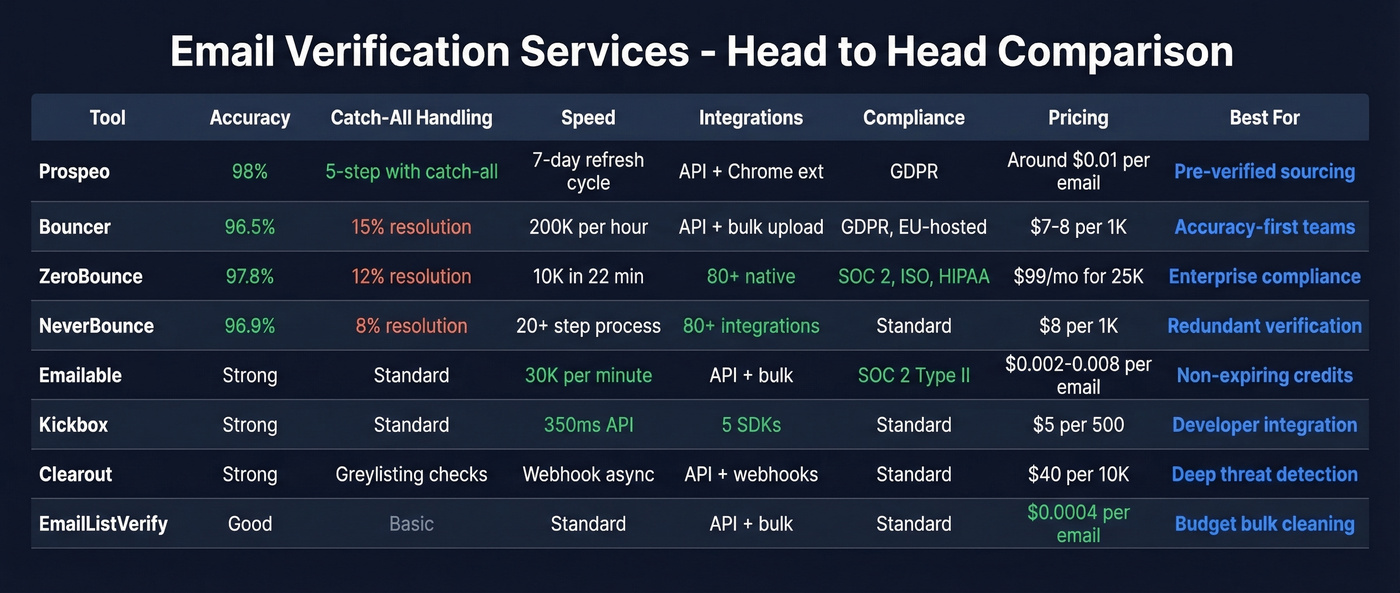Click the Non-expiring credits link for Emailable

1264,375
